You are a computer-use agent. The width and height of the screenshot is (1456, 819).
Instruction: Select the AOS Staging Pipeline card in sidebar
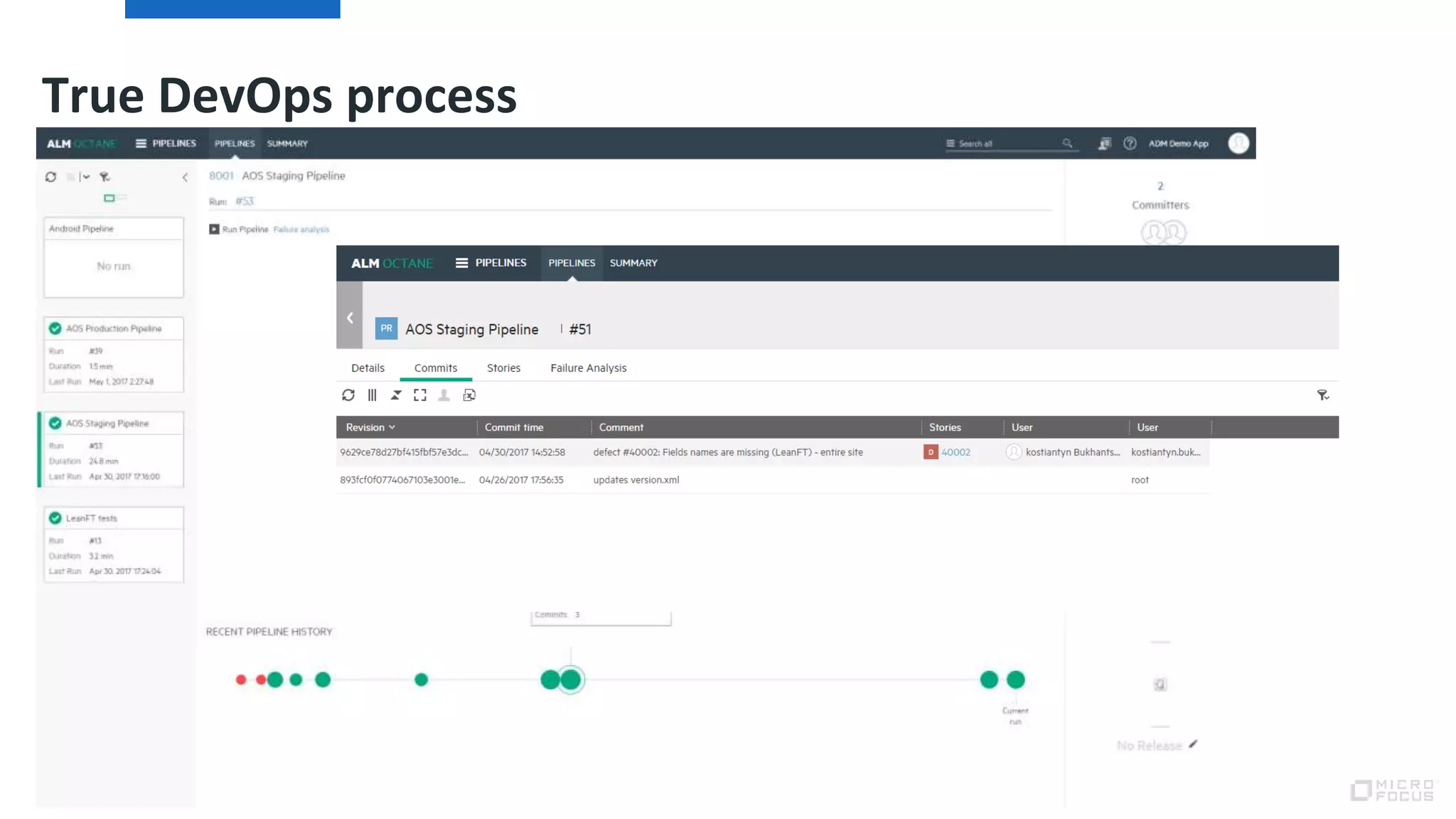tap(114, 449)
